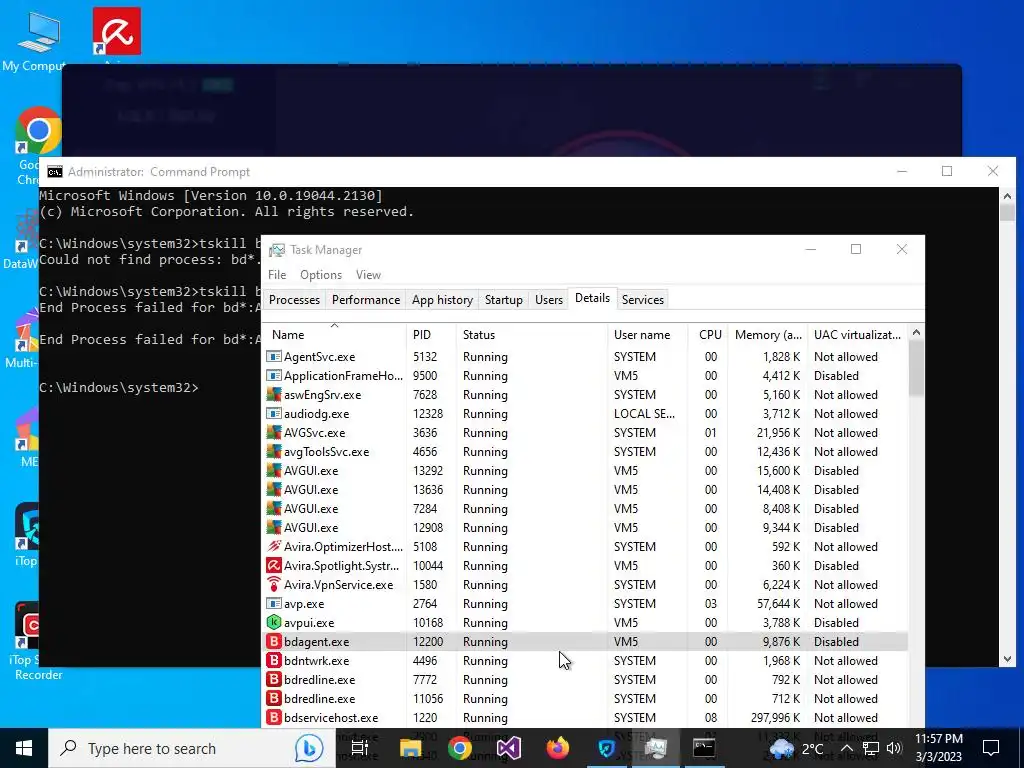Switch to the Processes tab
Screen dimensions: 1024x768
tap(295, 300)
